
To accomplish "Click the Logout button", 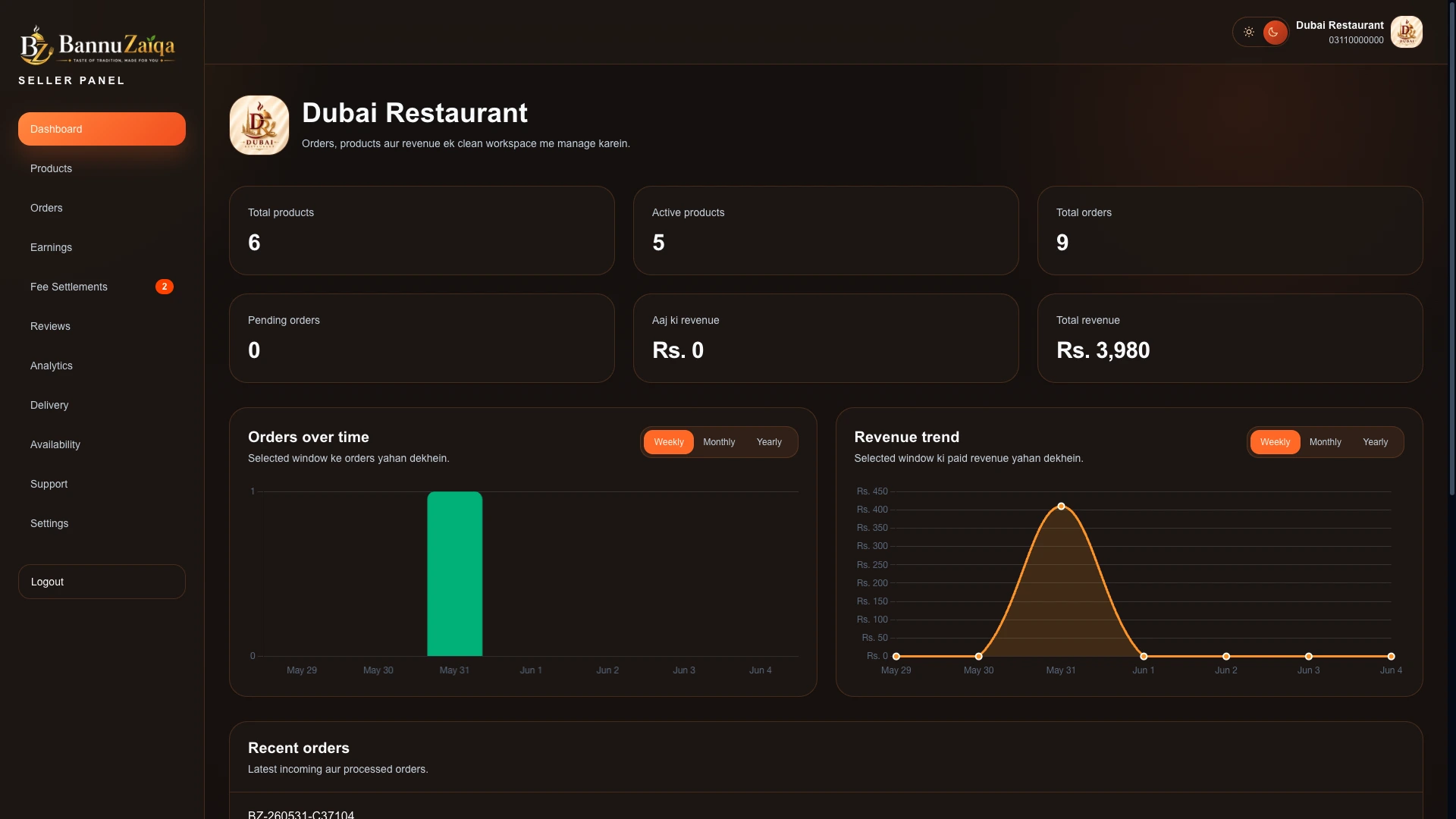I will point(102,582).
